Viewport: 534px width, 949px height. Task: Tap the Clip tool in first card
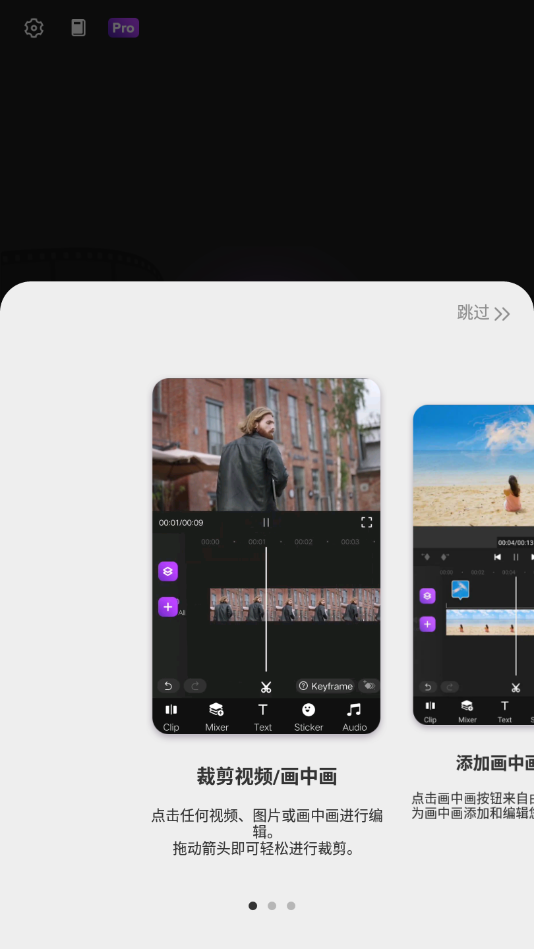[171, 717]
